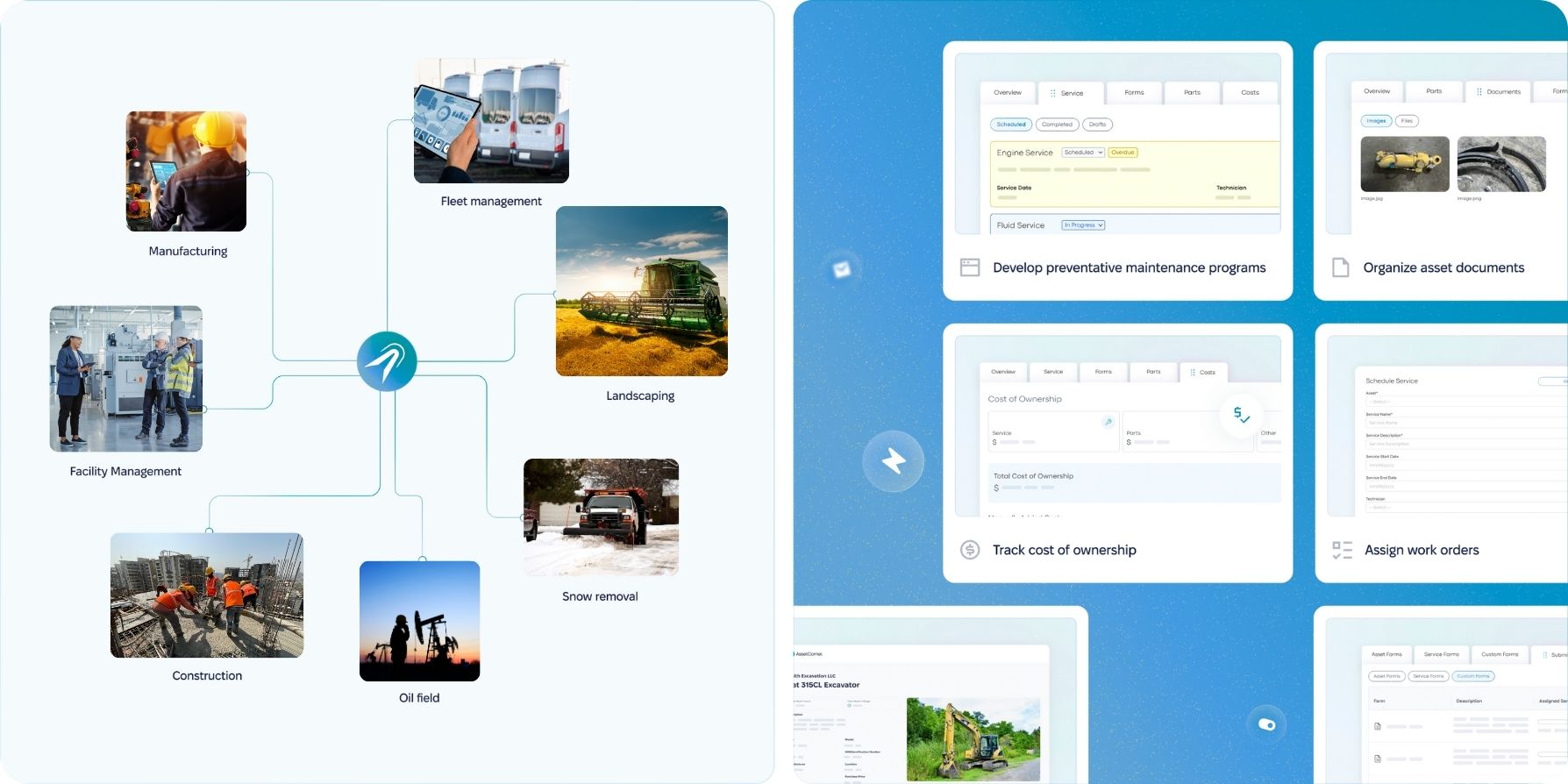1568x784 pixels.
Task: Click the Landscaping combine harvester photo
Action: coord(642,291)
